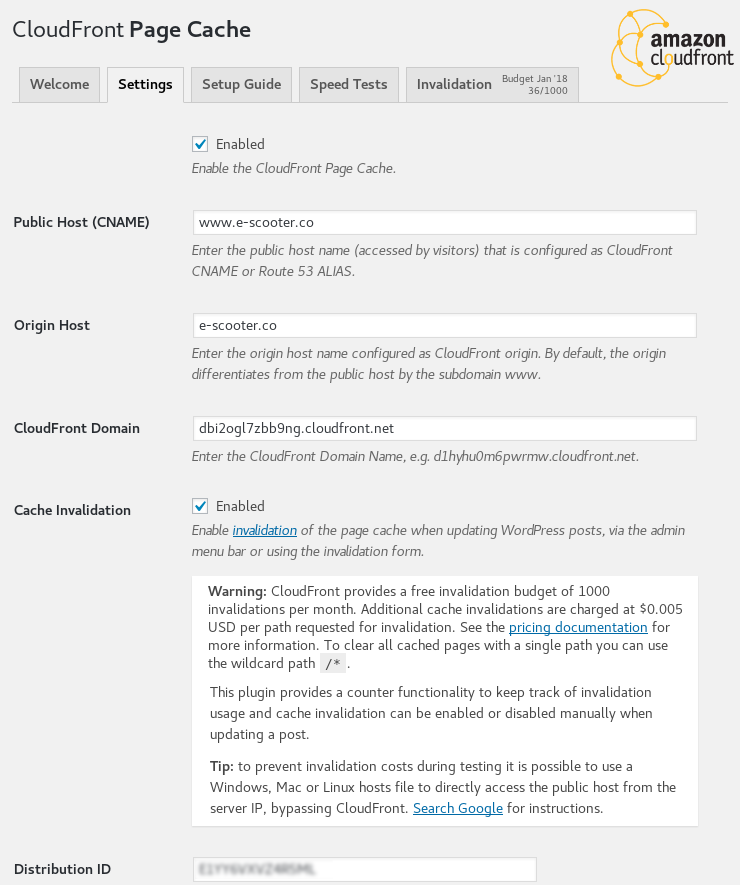
Task: Click the Cache Invalidation label
Action: point(72,510)
